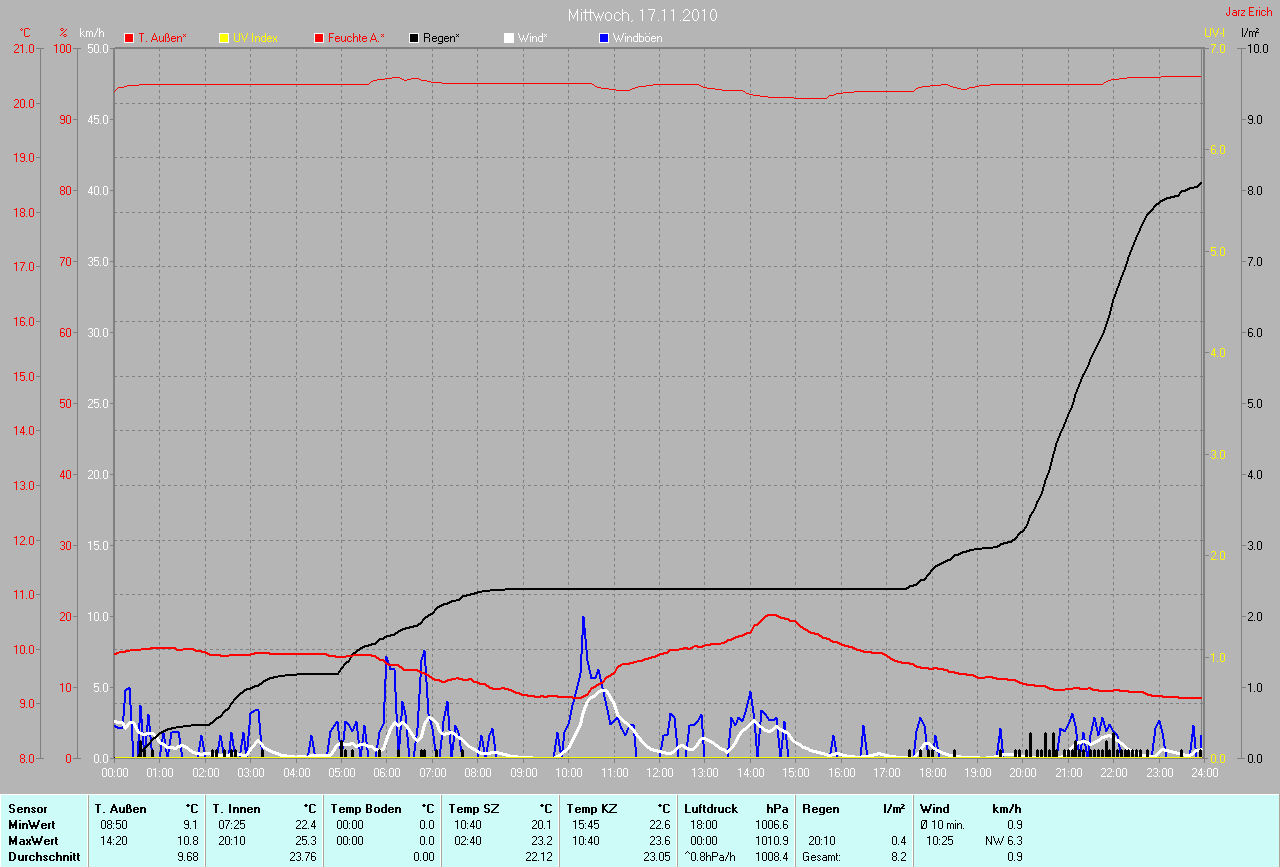Image resolution: width=1280 pixels, height=867 pixels.
Task: Click the T. Außen maximum value 10.8
Action: [190, 841]
